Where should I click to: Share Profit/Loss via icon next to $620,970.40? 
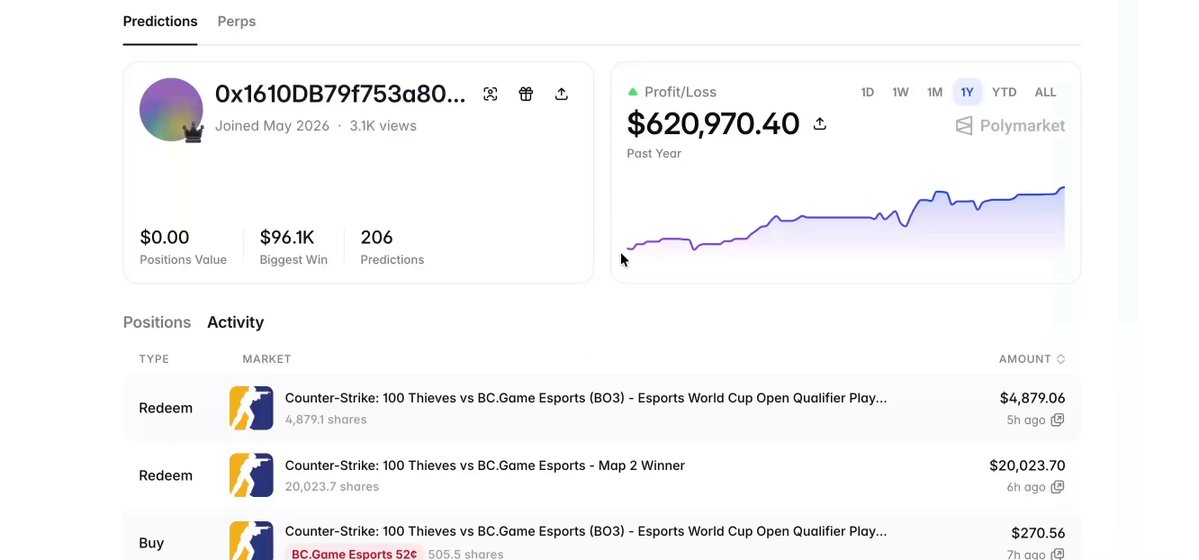pos(820,123)
